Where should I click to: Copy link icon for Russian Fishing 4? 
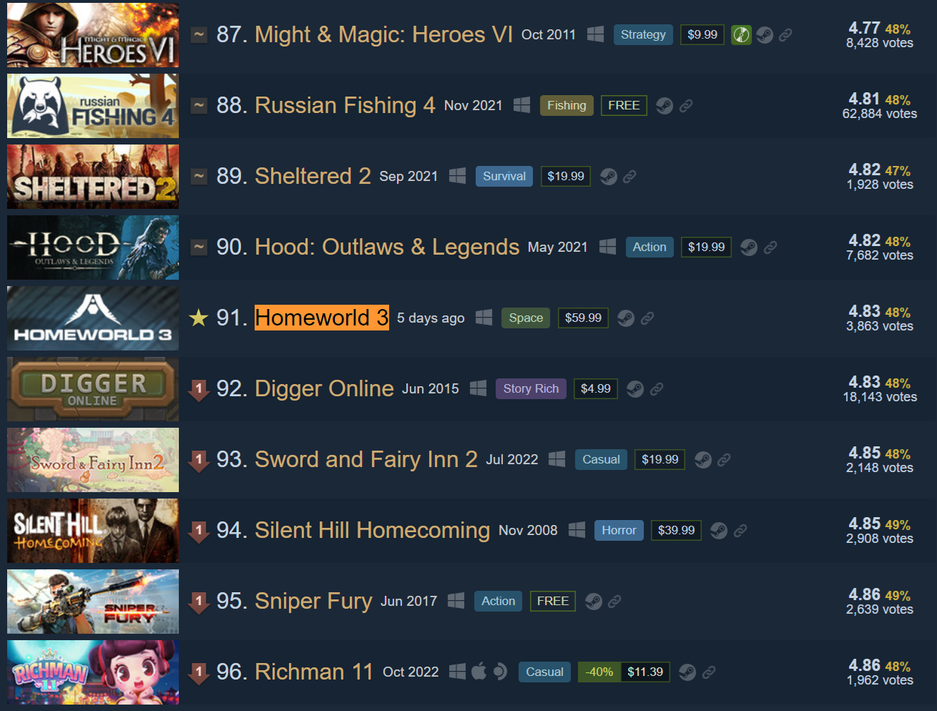686,106
